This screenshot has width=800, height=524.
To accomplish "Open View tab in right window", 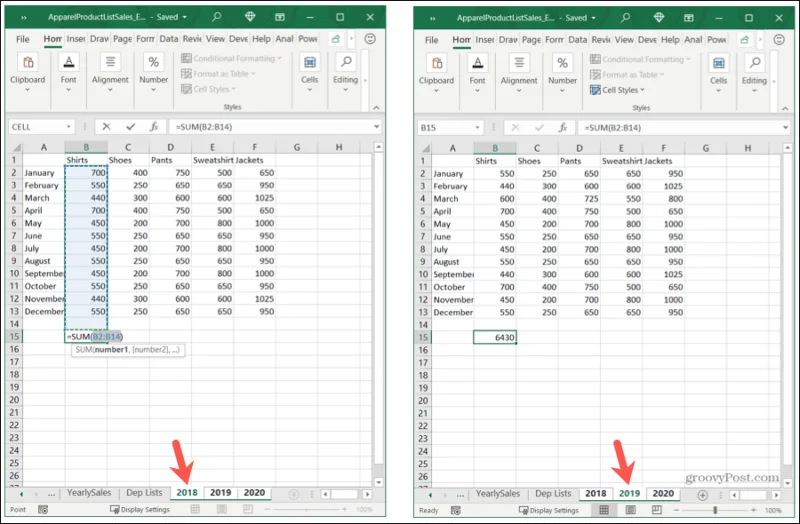I will click(x=624, y=40).
